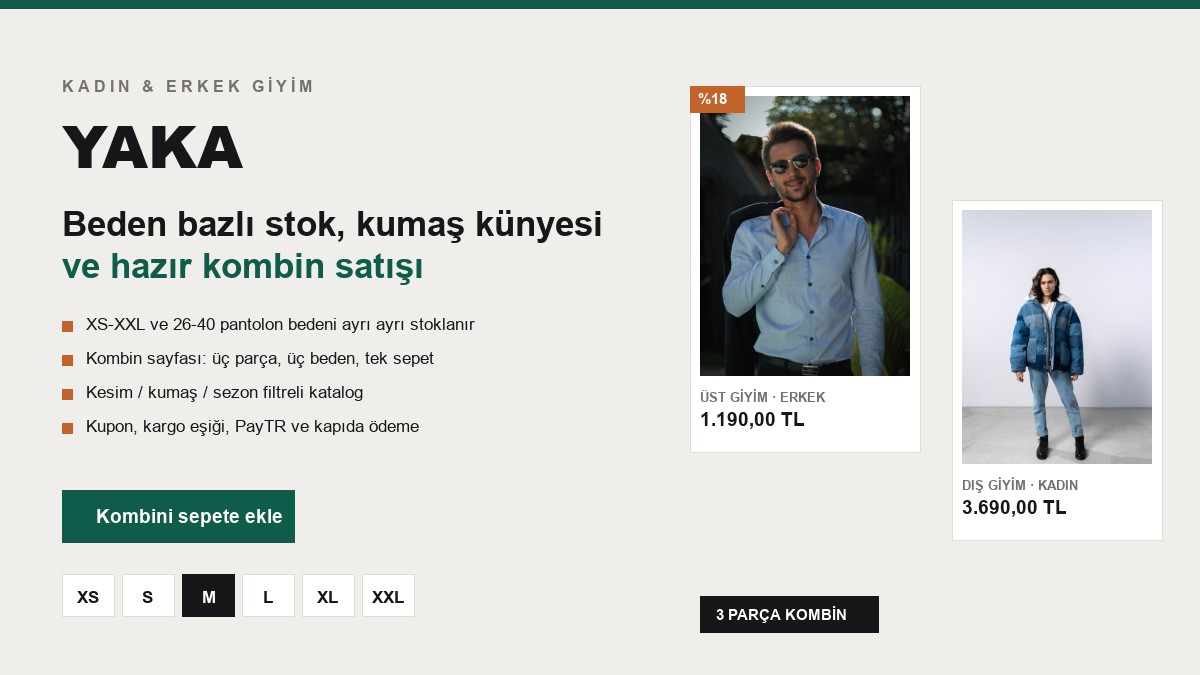Select the XL size box
The image size is (1200, 675).
pos(328,596)
